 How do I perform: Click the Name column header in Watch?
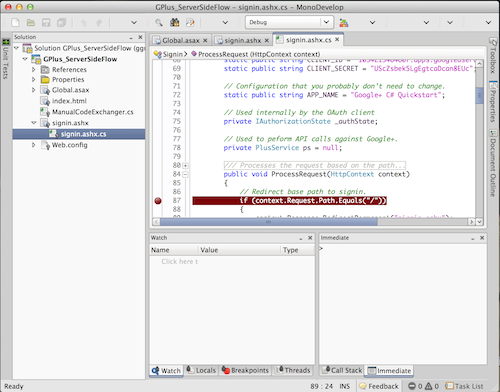174,250
